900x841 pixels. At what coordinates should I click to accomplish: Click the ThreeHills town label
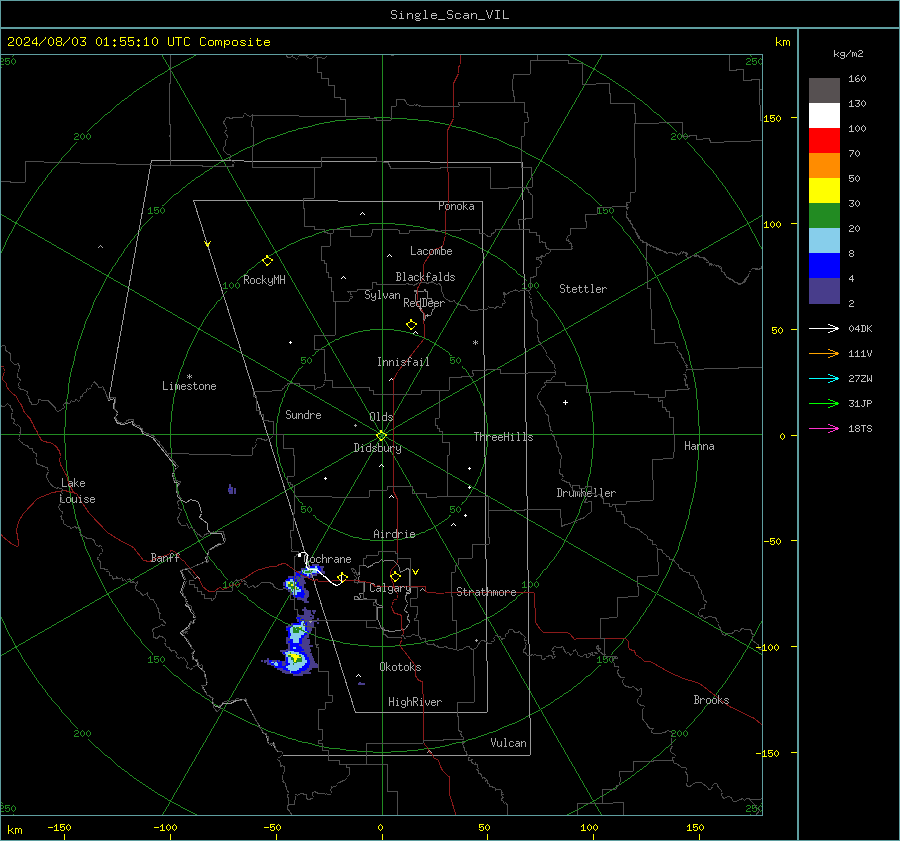tap(503, 437)
